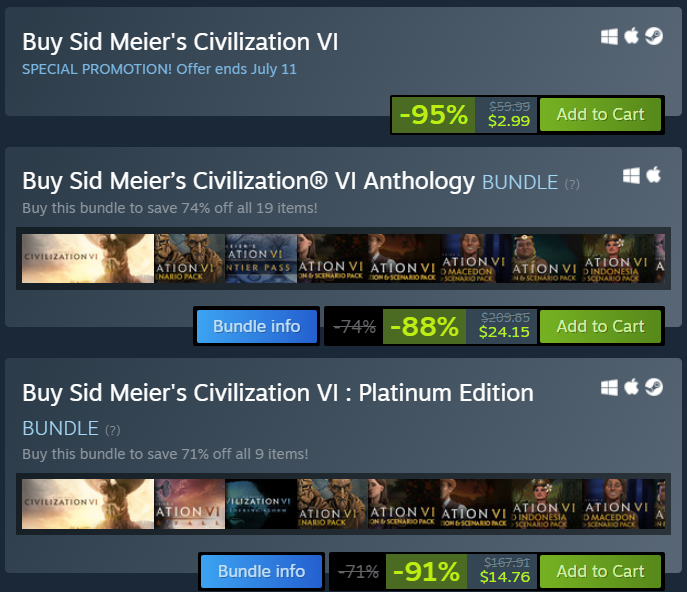The width and height of the screenshot is (687, 592).
Task: Add Civilization VI base game to cart
Action: click(600, 114)
